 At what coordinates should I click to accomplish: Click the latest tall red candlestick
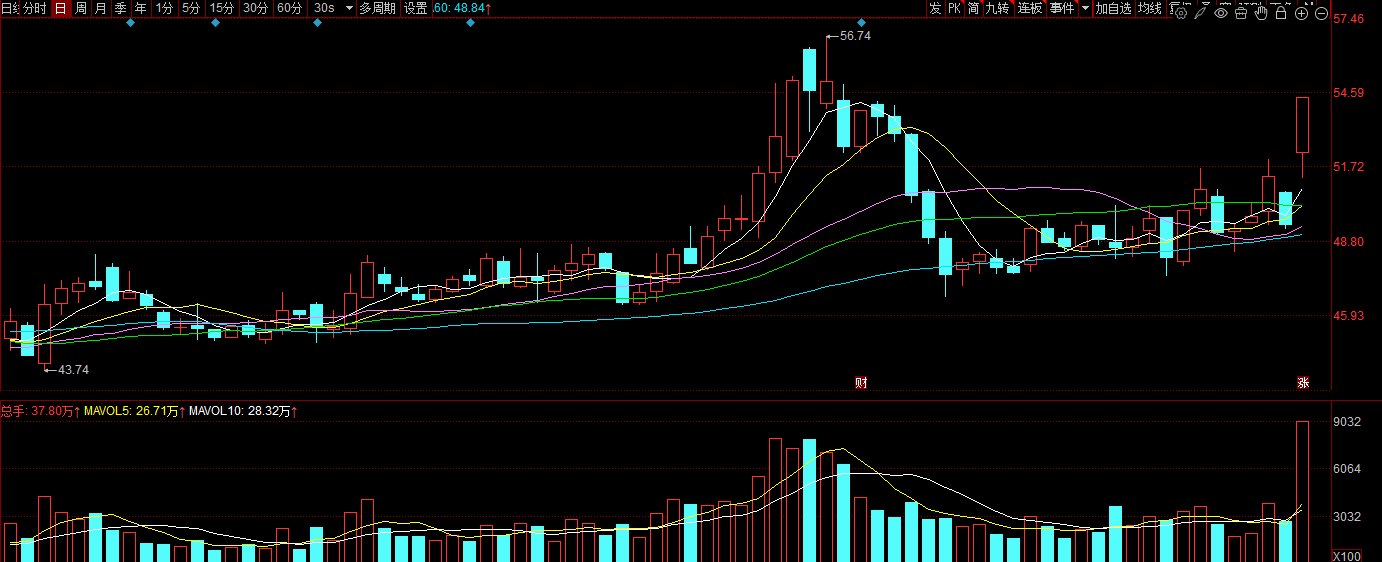click(x=1303, y=125)
